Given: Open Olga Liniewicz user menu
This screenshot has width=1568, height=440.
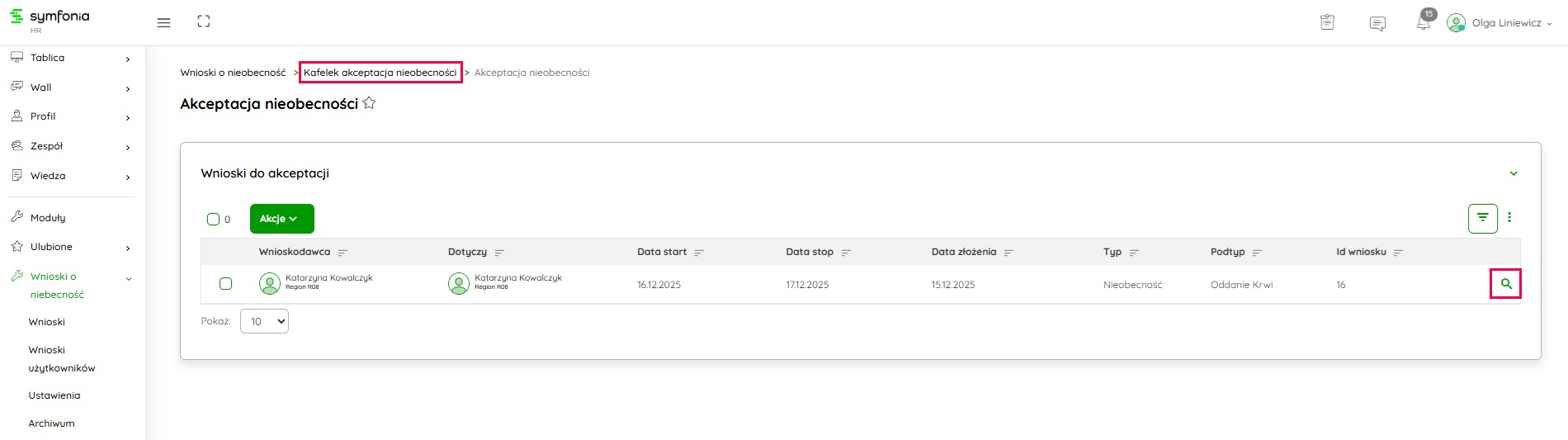Looking at the screenshot, I should click(x=1500, y=23).
